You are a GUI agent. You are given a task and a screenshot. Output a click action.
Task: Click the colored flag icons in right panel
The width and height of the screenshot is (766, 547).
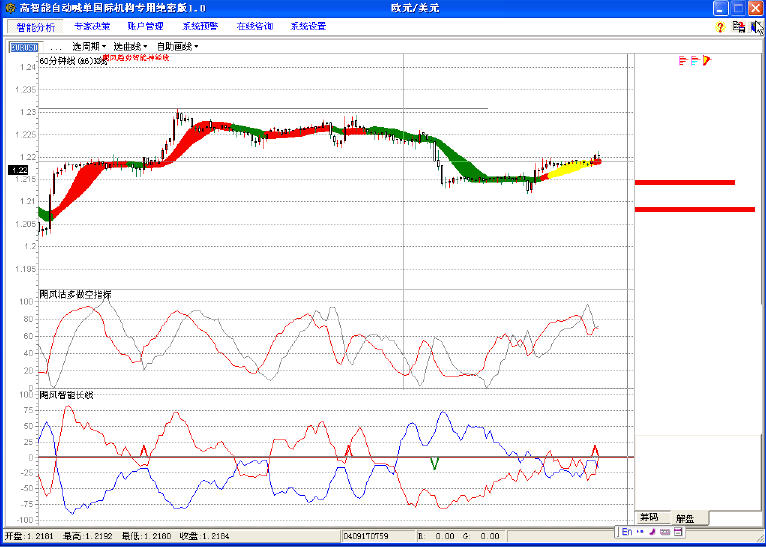click(x=694, y=62)
